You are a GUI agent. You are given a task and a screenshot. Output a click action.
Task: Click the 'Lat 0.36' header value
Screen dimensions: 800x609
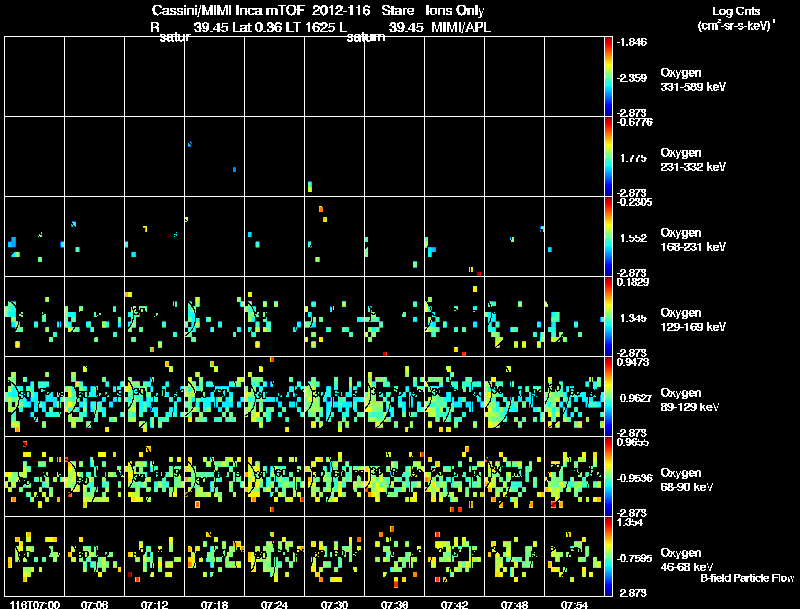(258, 28)
